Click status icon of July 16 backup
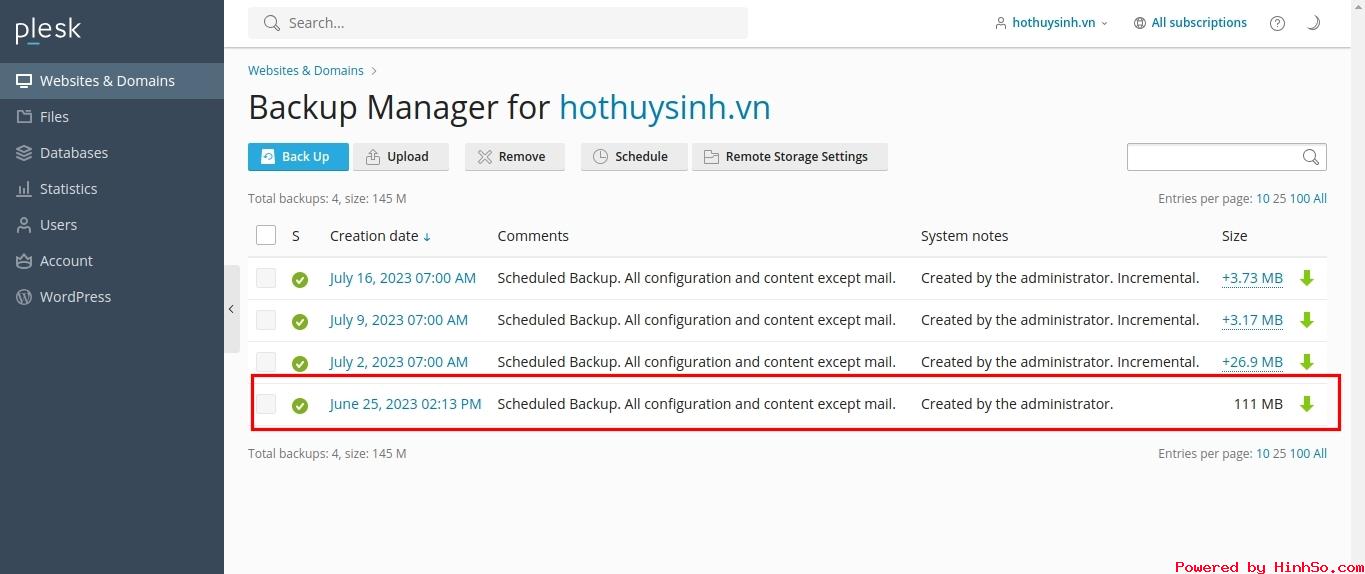Viewport: 1365px width, 574px height. [x=300, y=279]
